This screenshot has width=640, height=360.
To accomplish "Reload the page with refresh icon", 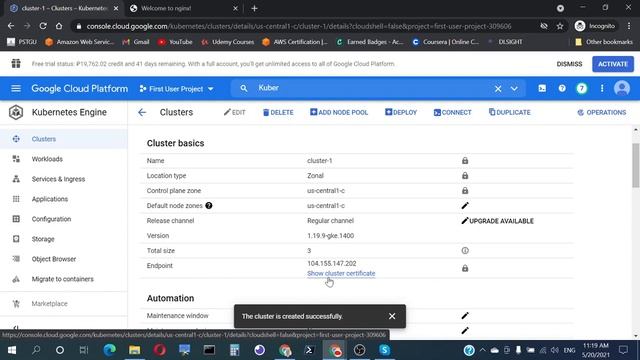I will point(43,26).
